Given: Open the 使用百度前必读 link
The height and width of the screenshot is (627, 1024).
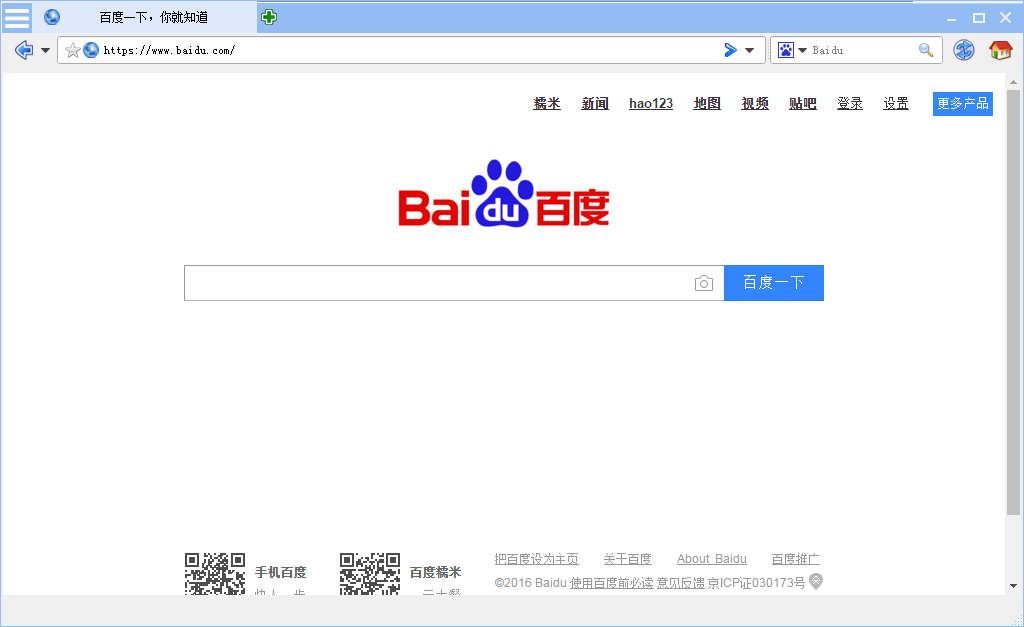Looking at the screenshot, I should coord(611,583).
